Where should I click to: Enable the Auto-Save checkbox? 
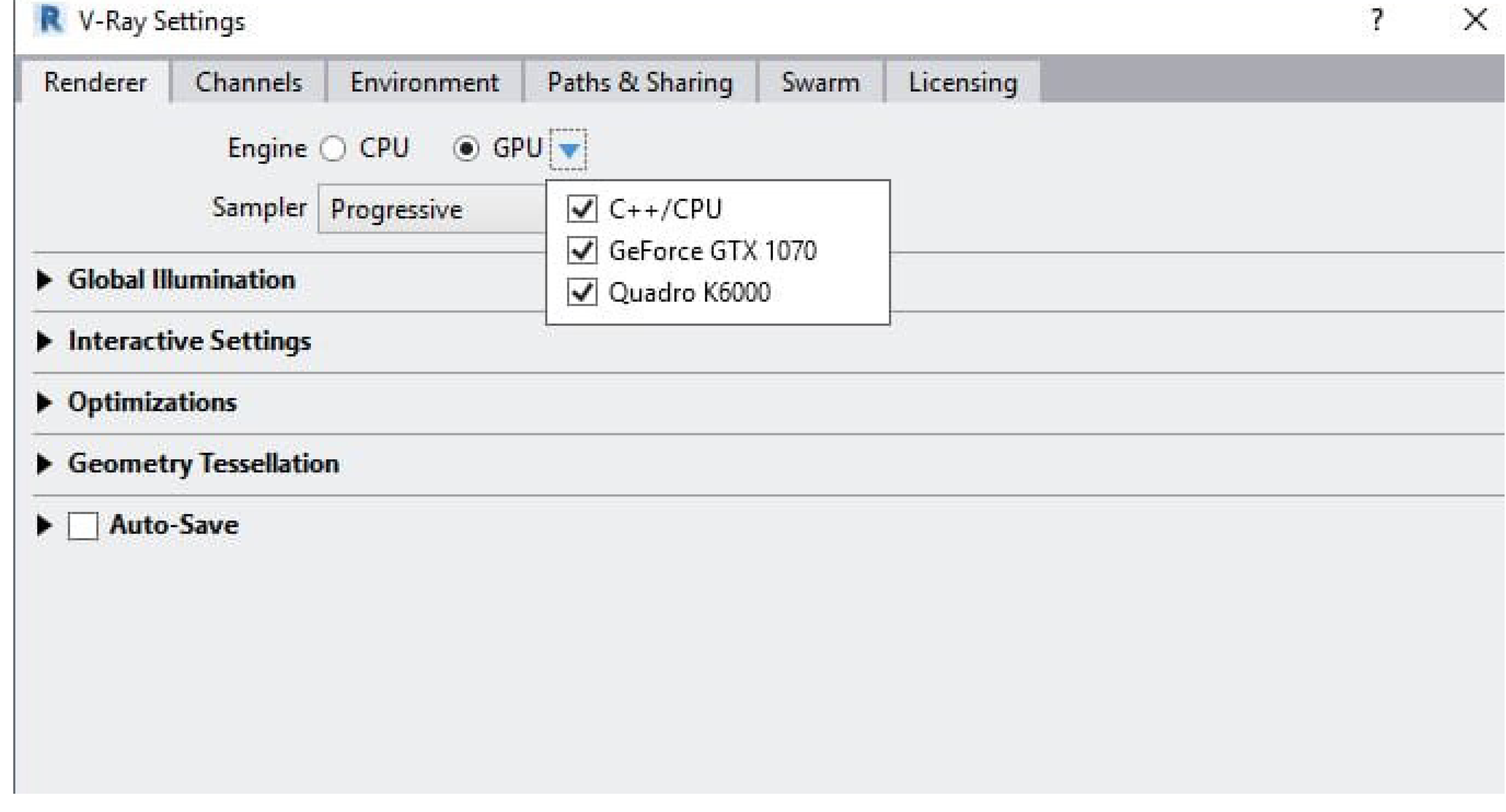[83, 525]
